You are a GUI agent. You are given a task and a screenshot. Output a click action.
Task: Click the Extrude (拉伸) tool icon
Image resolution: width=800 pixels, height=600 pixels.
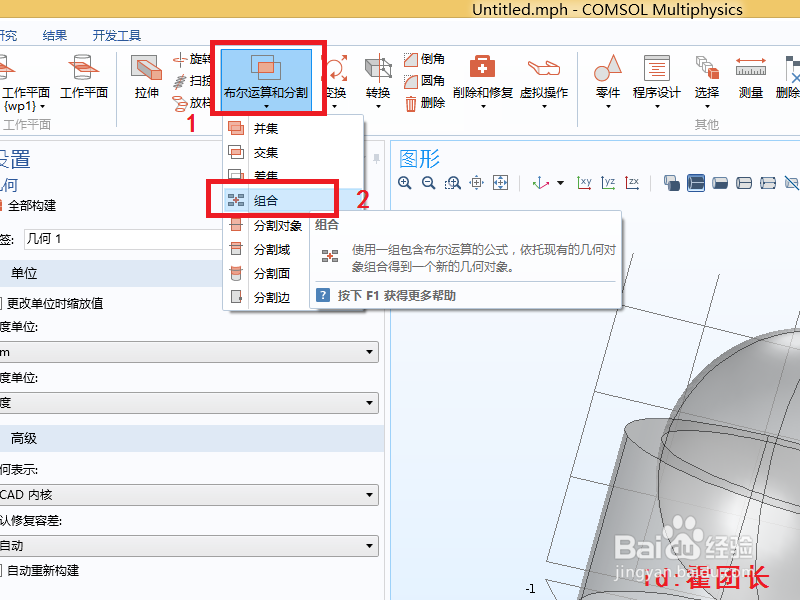click(147, 77)
